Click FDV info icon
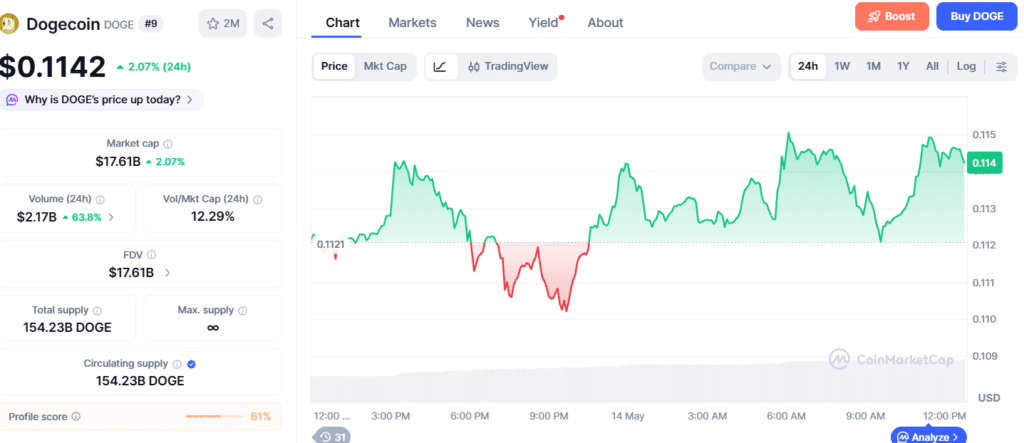 [152, 255]
